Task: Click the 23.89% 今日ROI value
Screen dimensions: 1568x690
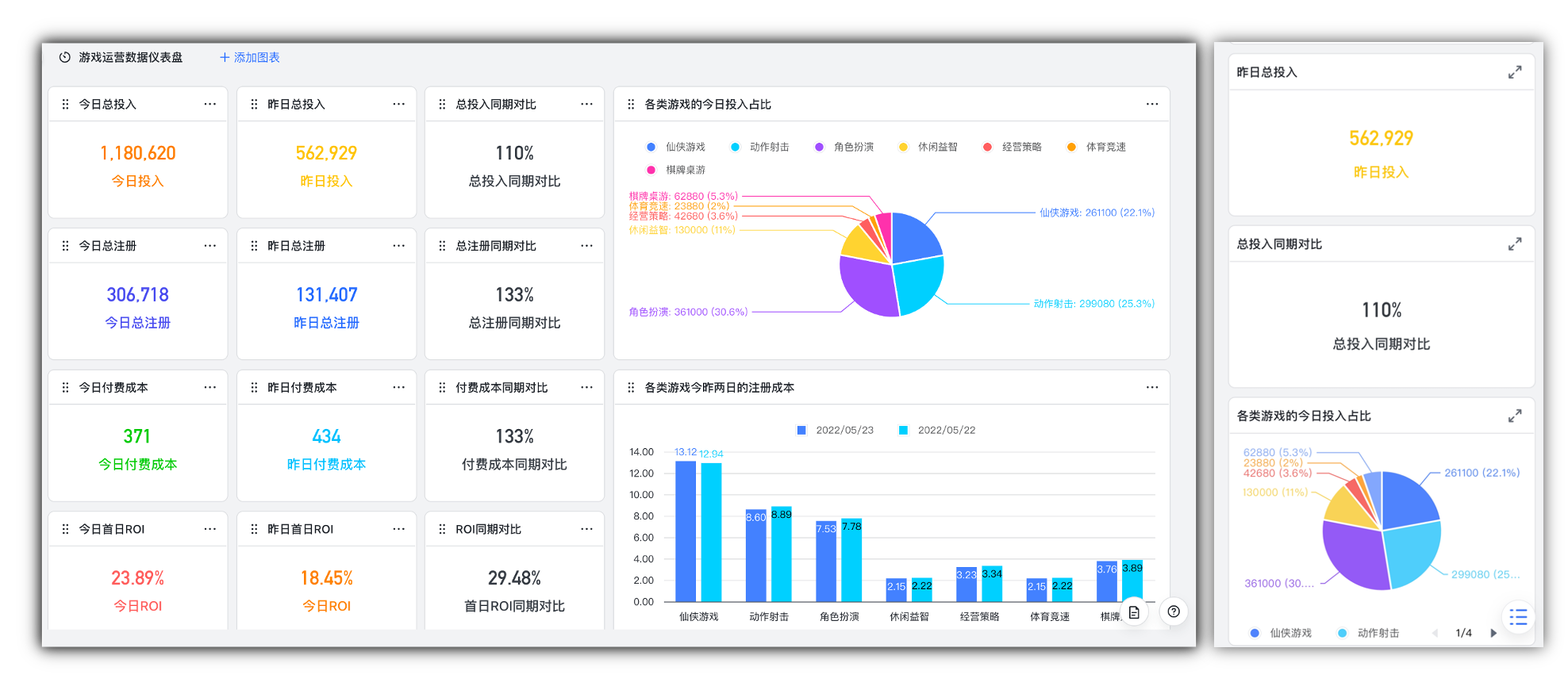Action: (137, 578)
